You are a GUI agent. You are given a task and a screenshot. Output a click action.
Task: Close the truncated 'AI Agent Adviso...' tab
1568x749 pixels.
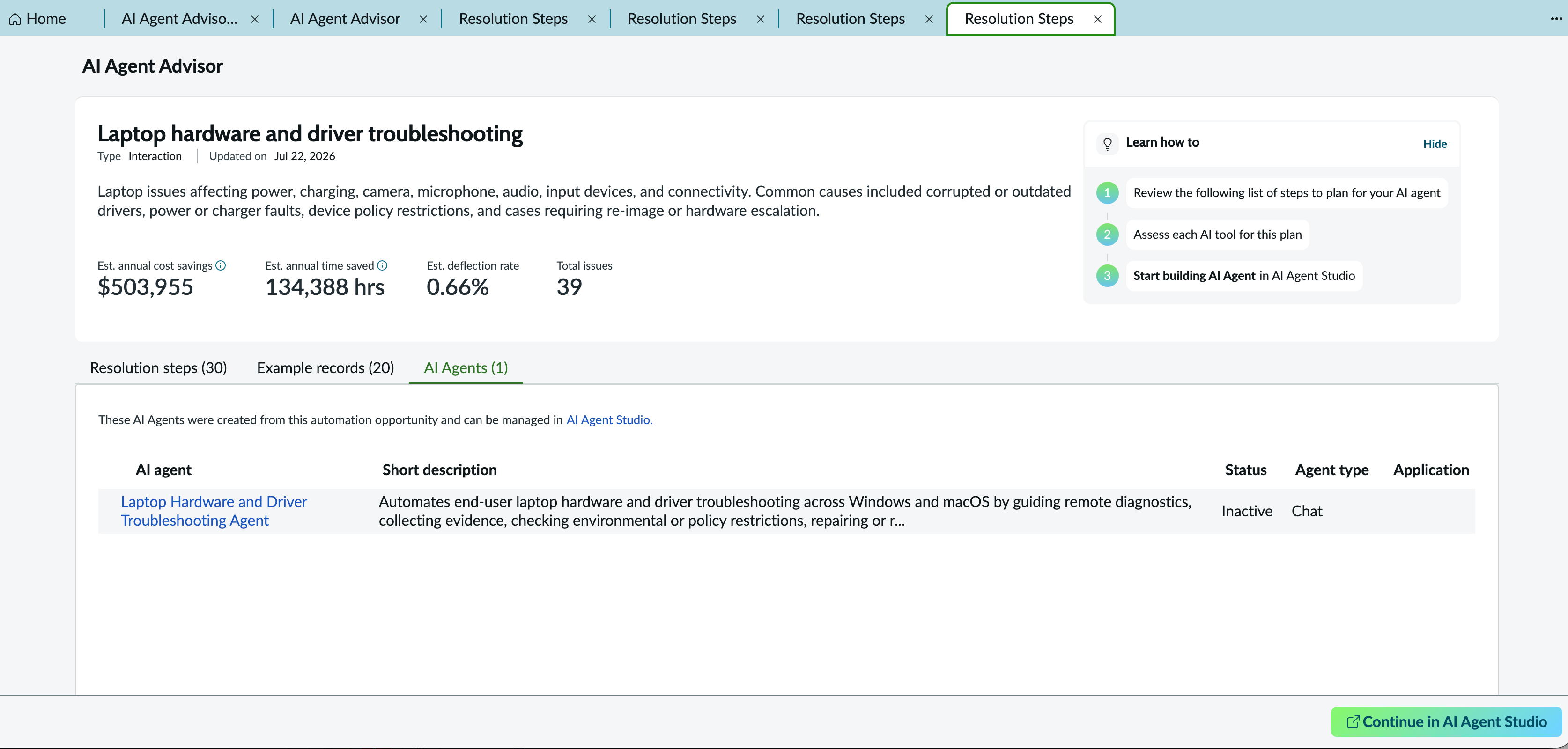click(x=255, y=20)
